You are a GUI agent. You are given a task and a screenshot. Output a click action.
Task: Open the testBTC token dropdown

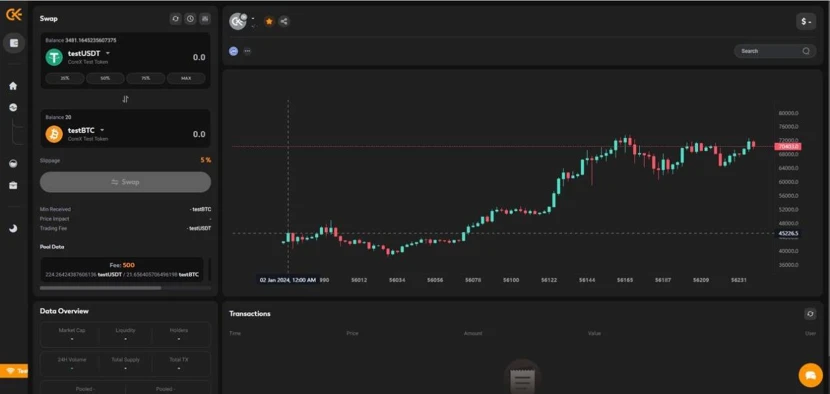[x=102, y=130]
